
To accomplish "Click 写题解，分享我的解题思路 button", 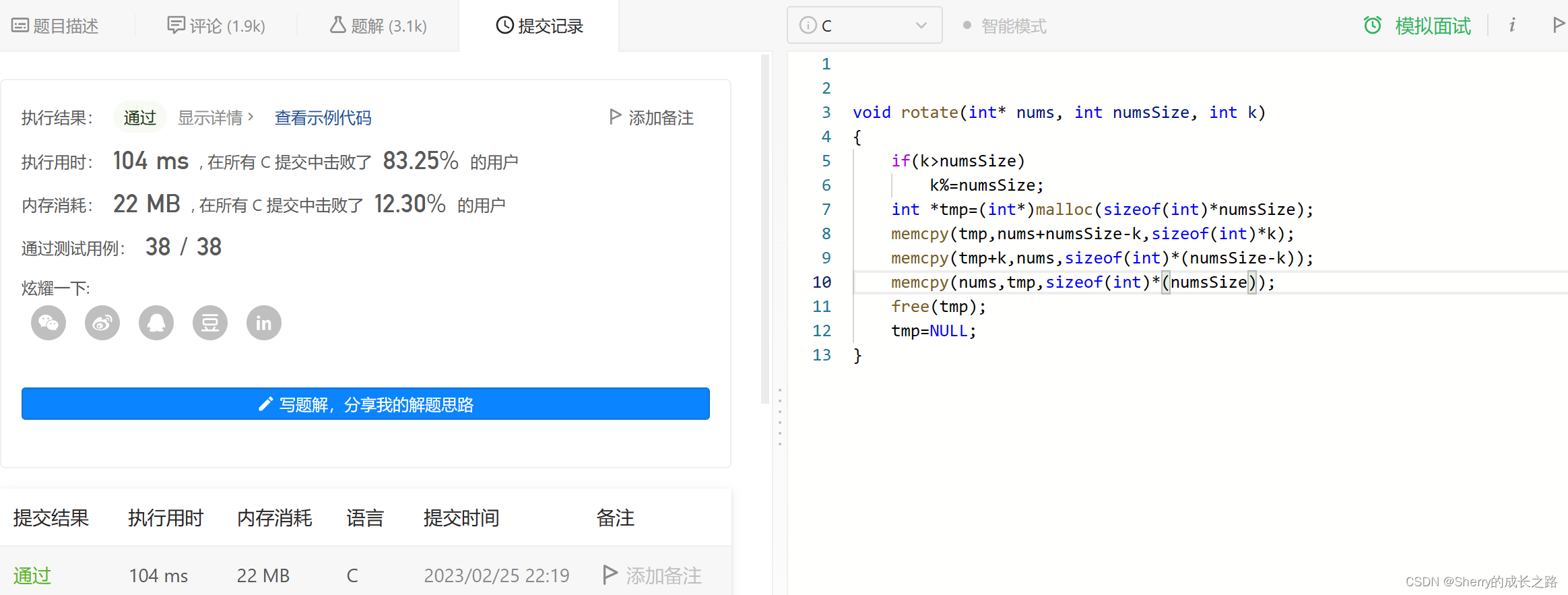I will [366, 404].
